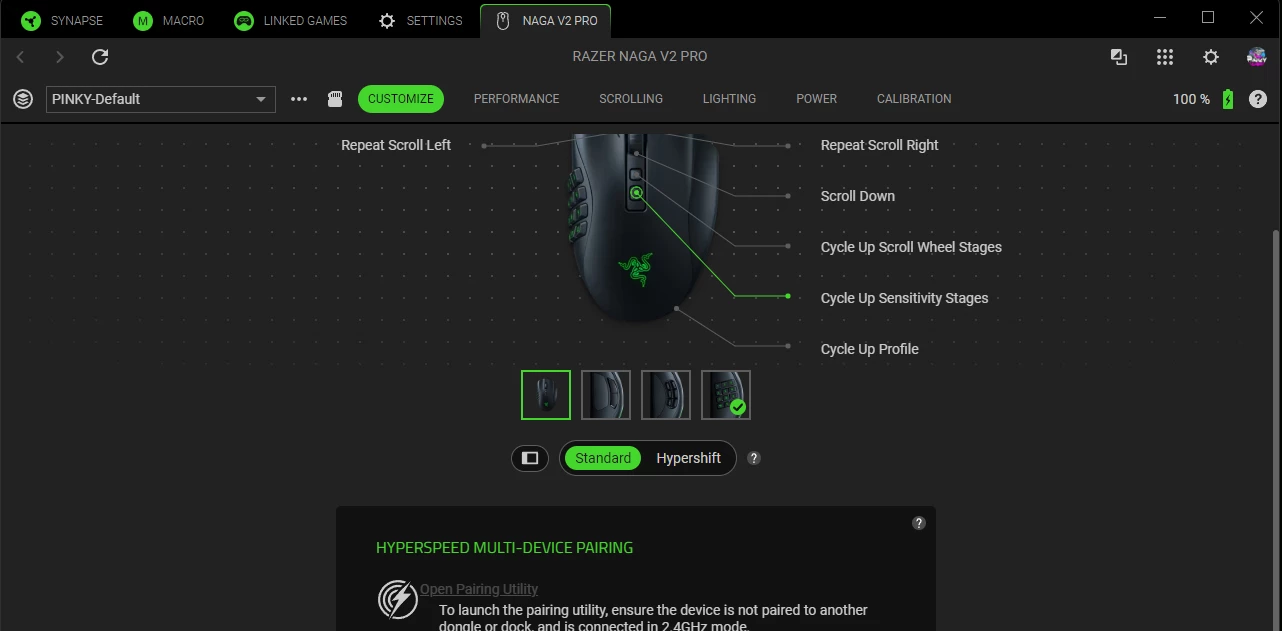Image resolution: width=1282 pixels, height=631 pixels.
Task: Expand the multi-device pairing help tooltip
Action: [x=919, y=522]
